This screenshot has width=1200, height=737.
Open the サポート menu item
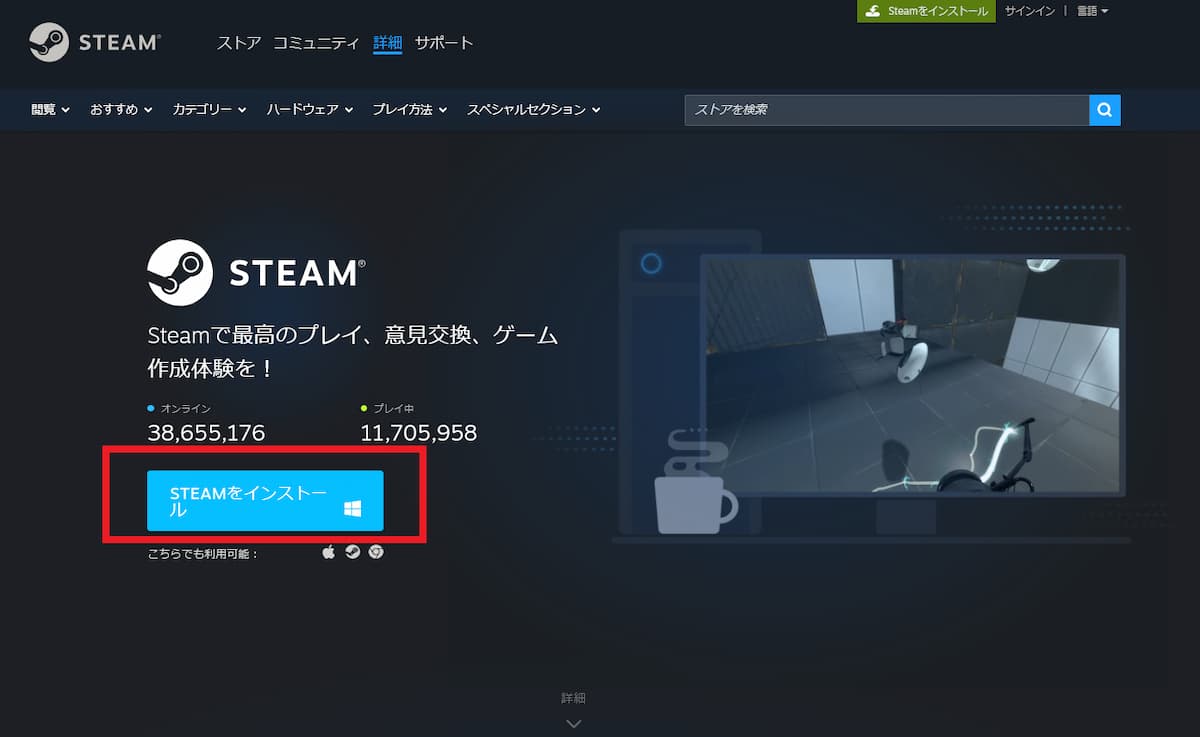click(x=444, y=43)
